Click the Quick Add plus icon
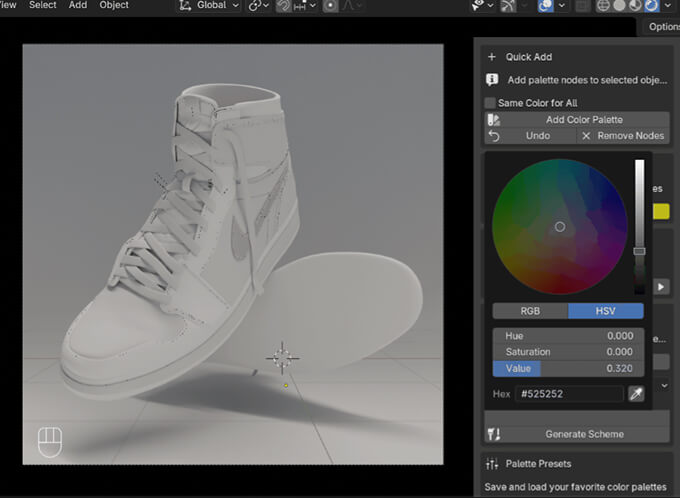This screenshot has width=680, height=498. (x=492, y=57)
